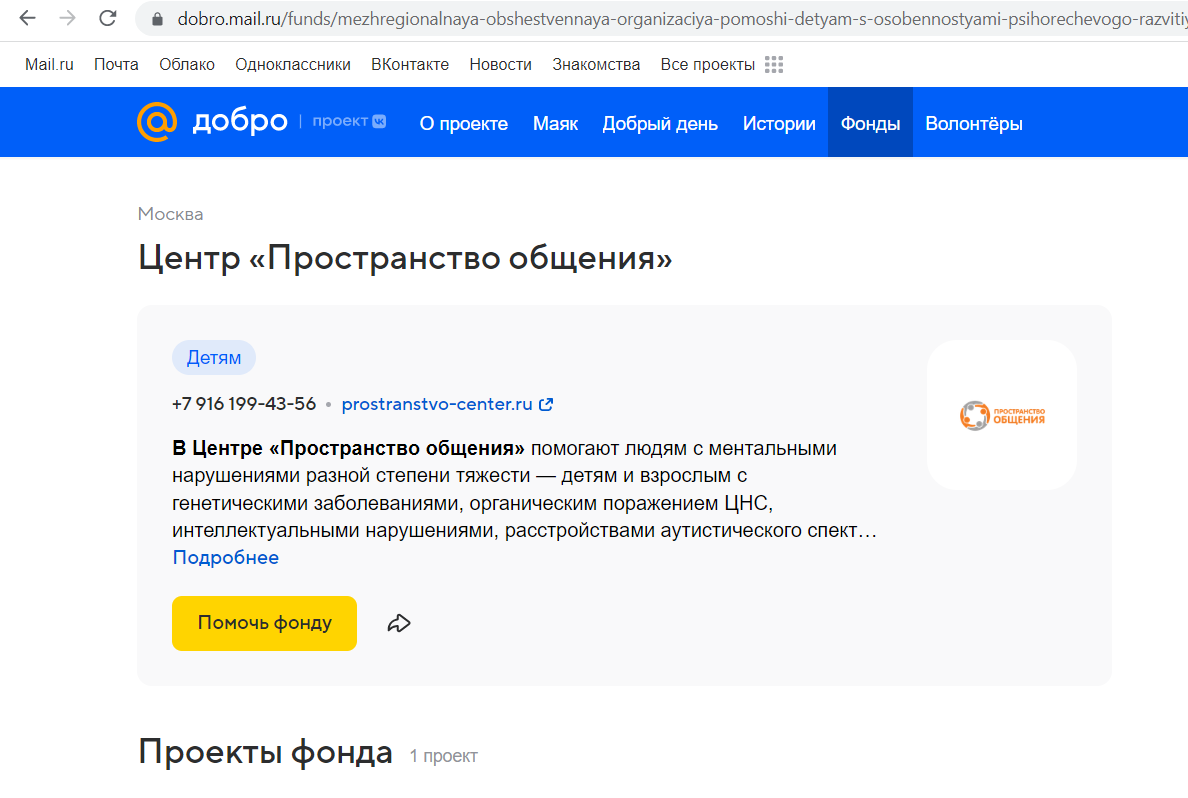The height and width of the screenshot is (798, 1188).
Task: Open Новости link
Action: (x=500, y=64)
